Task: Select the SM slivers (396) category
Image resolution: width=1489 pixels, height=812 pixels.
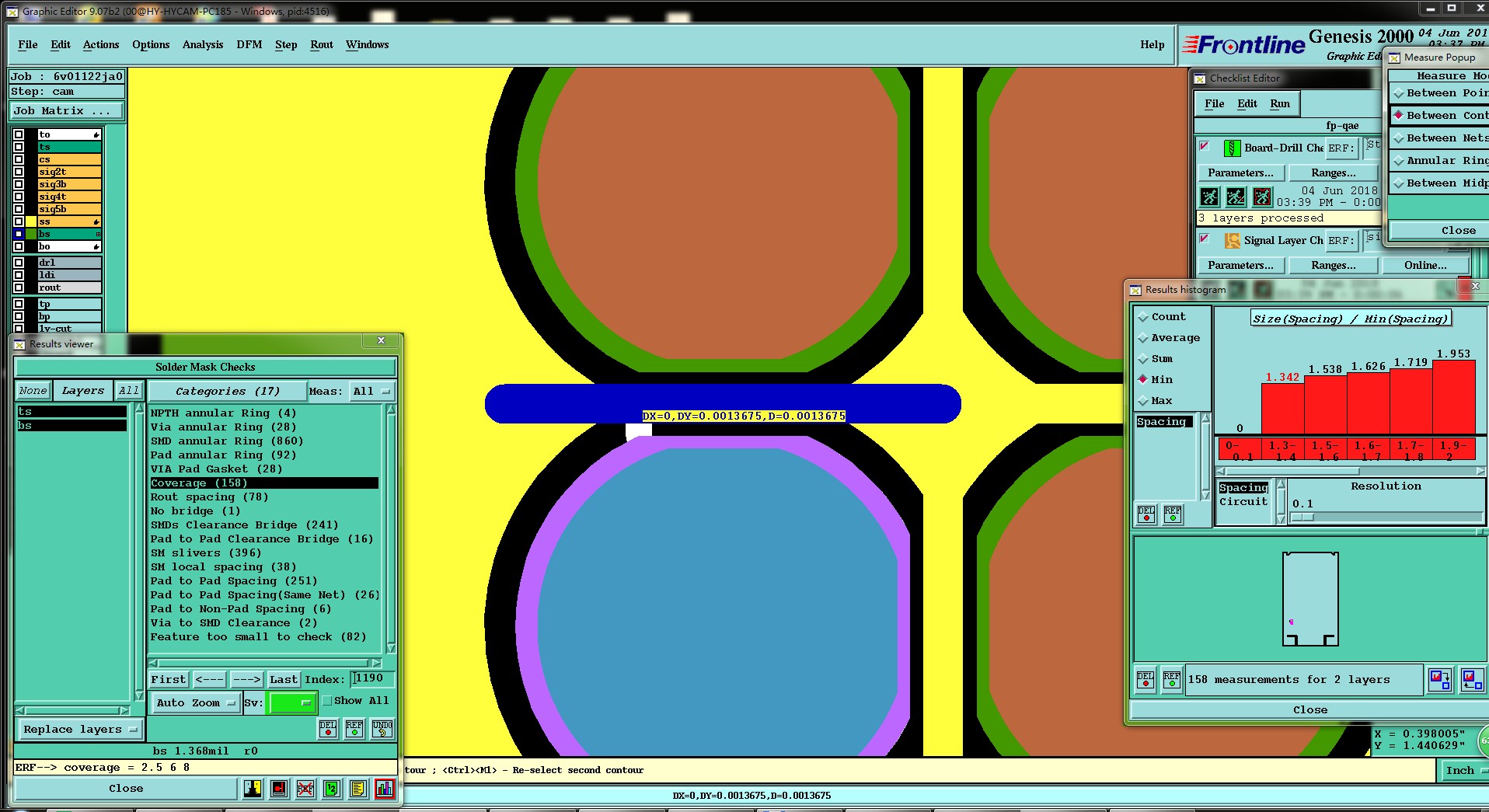Action: tap(264, 552)
